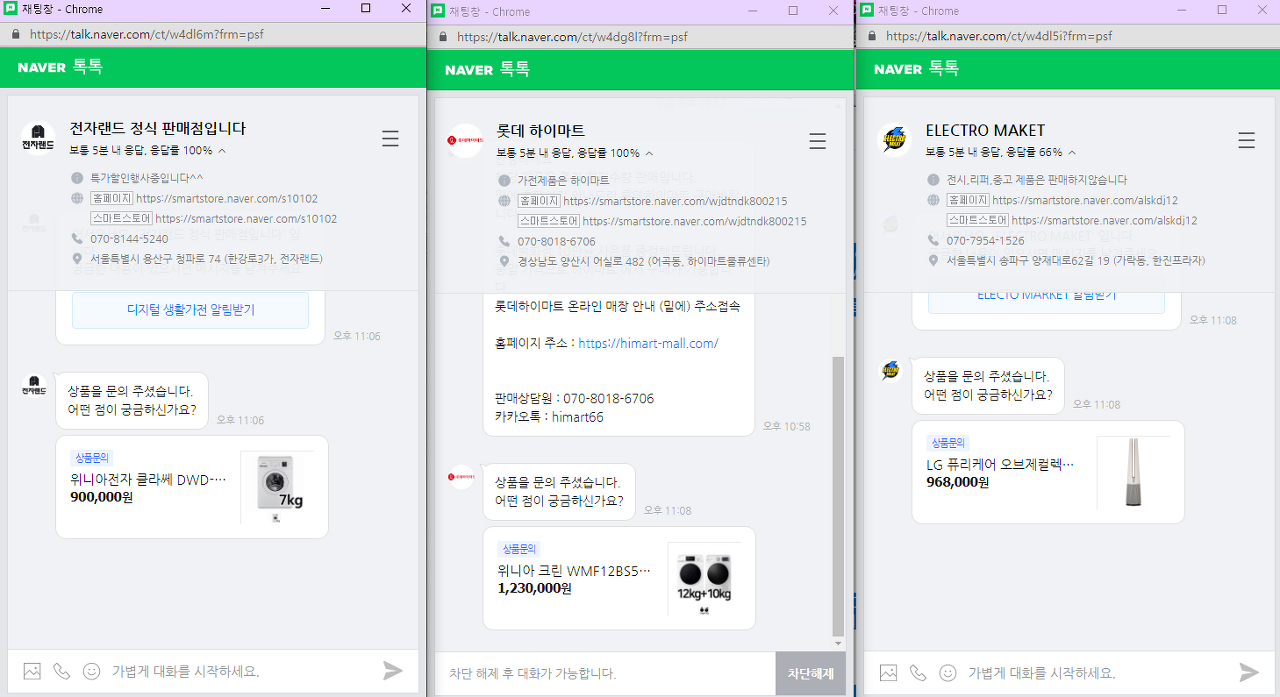Click the 하이마트 chat vertical scrollbar
This screenshot has height=697, width=1280.
[838, 495]
